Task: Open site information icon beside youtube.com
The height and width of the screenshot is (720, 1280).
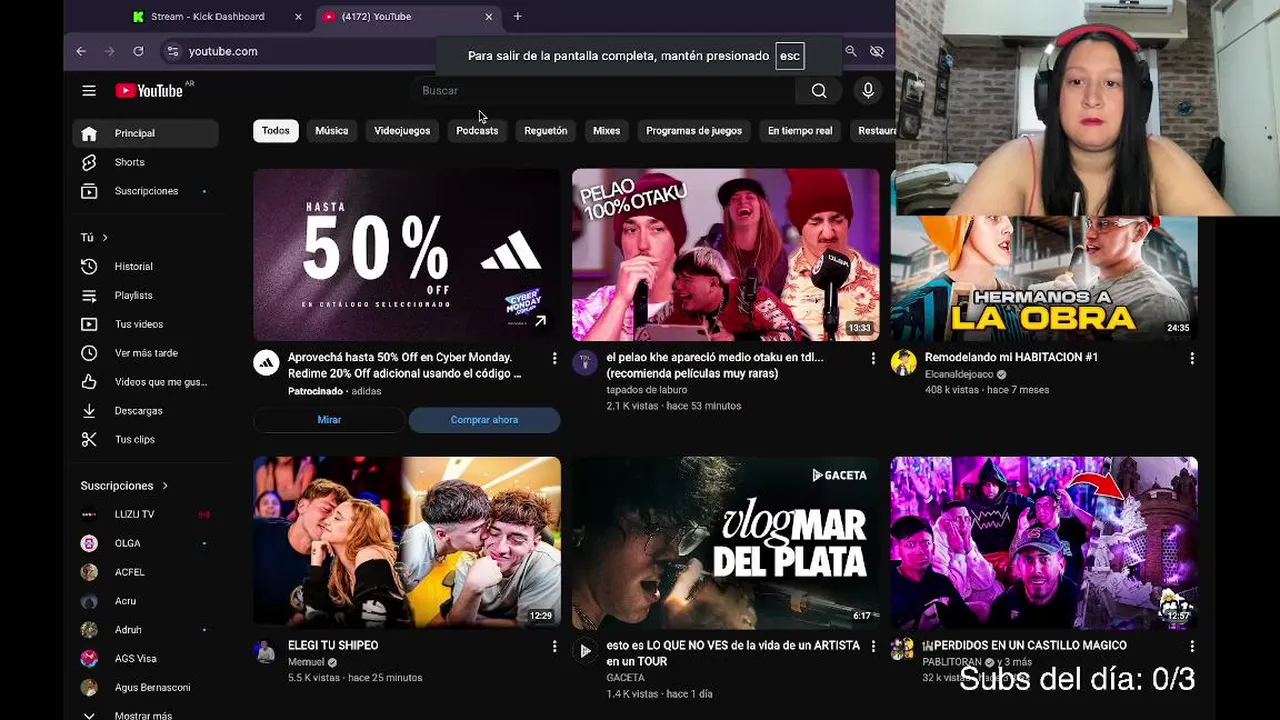Action: coord(172,51)
